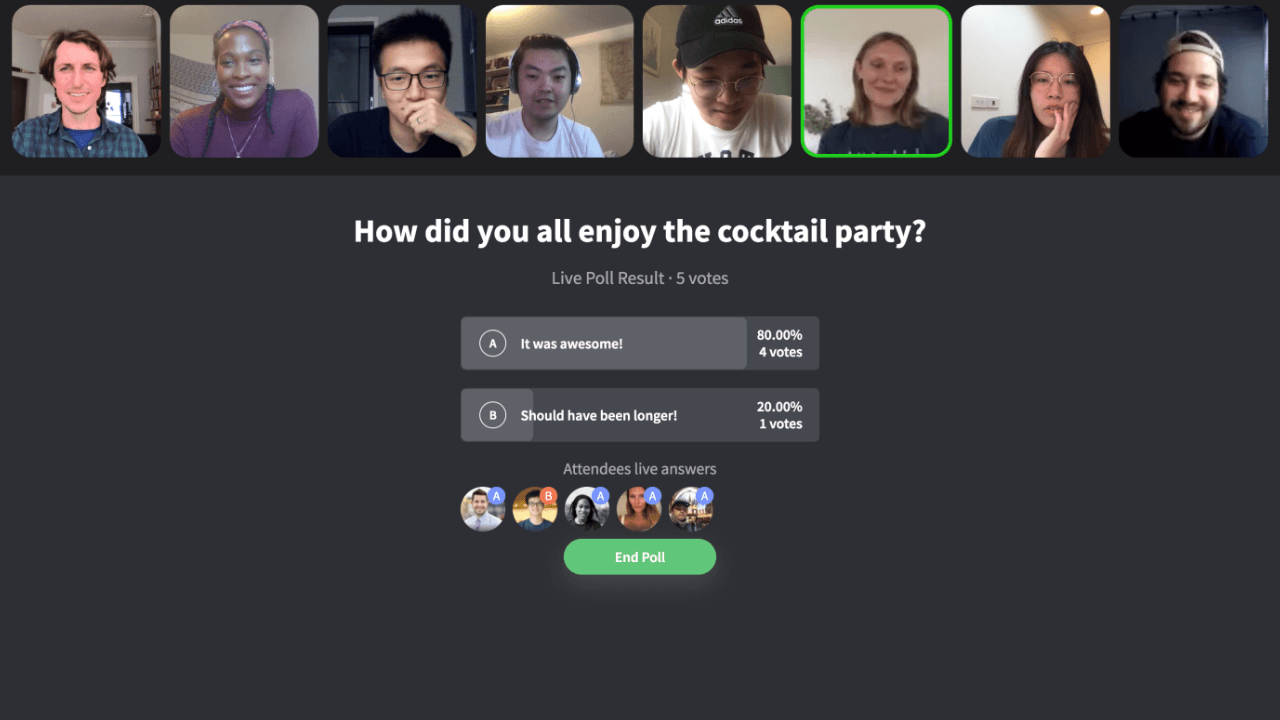The width and height of the screenshot is (1280, 720).
Task: Select answer option A "It was awesome!"
Action: (x=640, y=343)
